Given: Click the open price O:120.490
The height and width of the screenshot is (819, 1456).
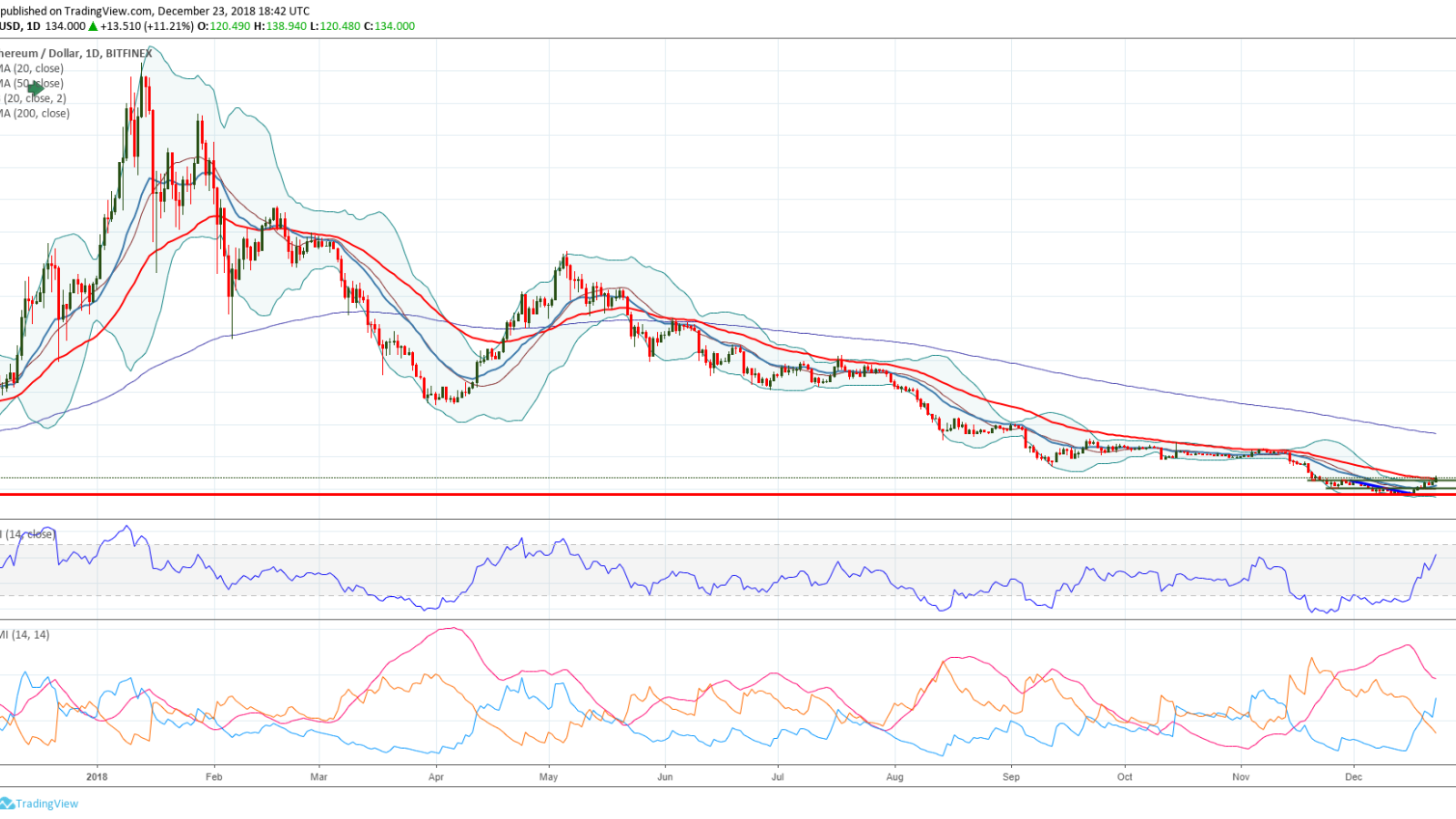Looking at the screenshot, I should point(224,26).
